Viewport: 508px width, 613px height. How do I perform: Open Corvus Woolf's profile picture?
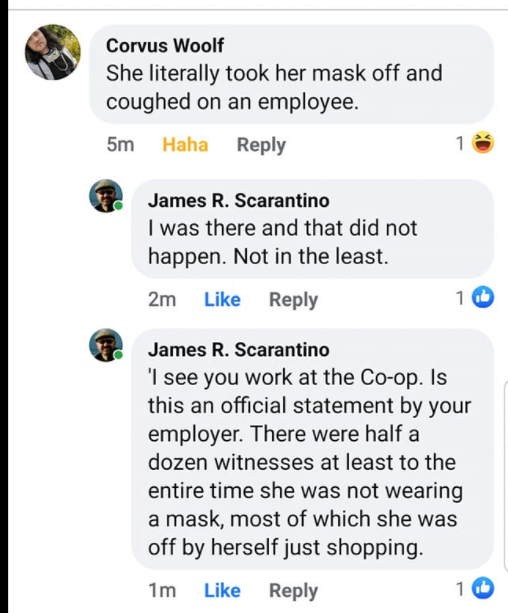(53, 52)
